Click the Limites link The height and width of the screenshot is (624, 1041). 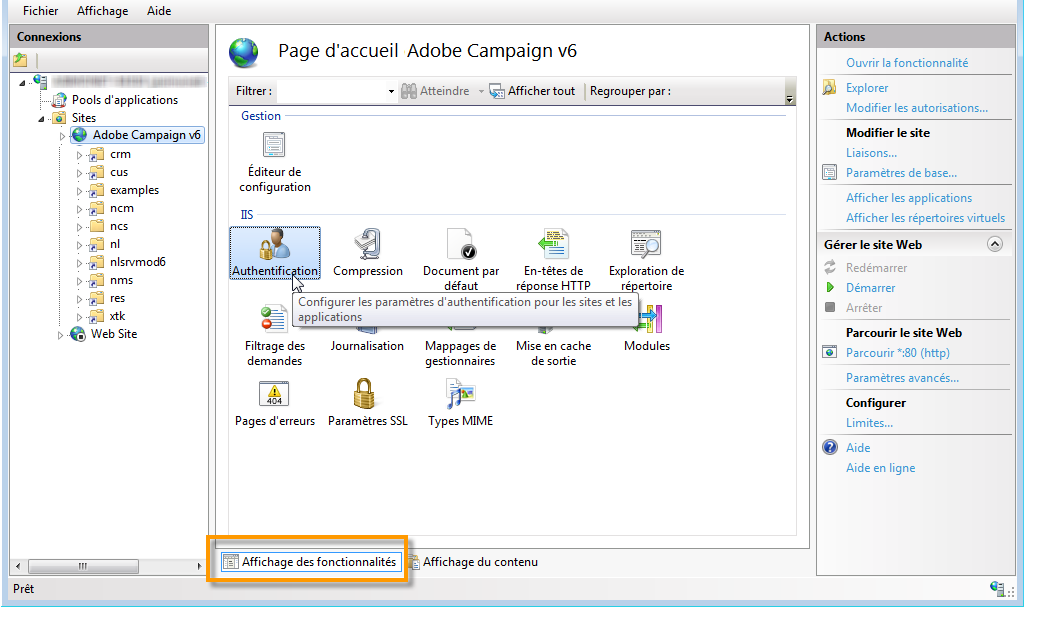click(869, 423)
